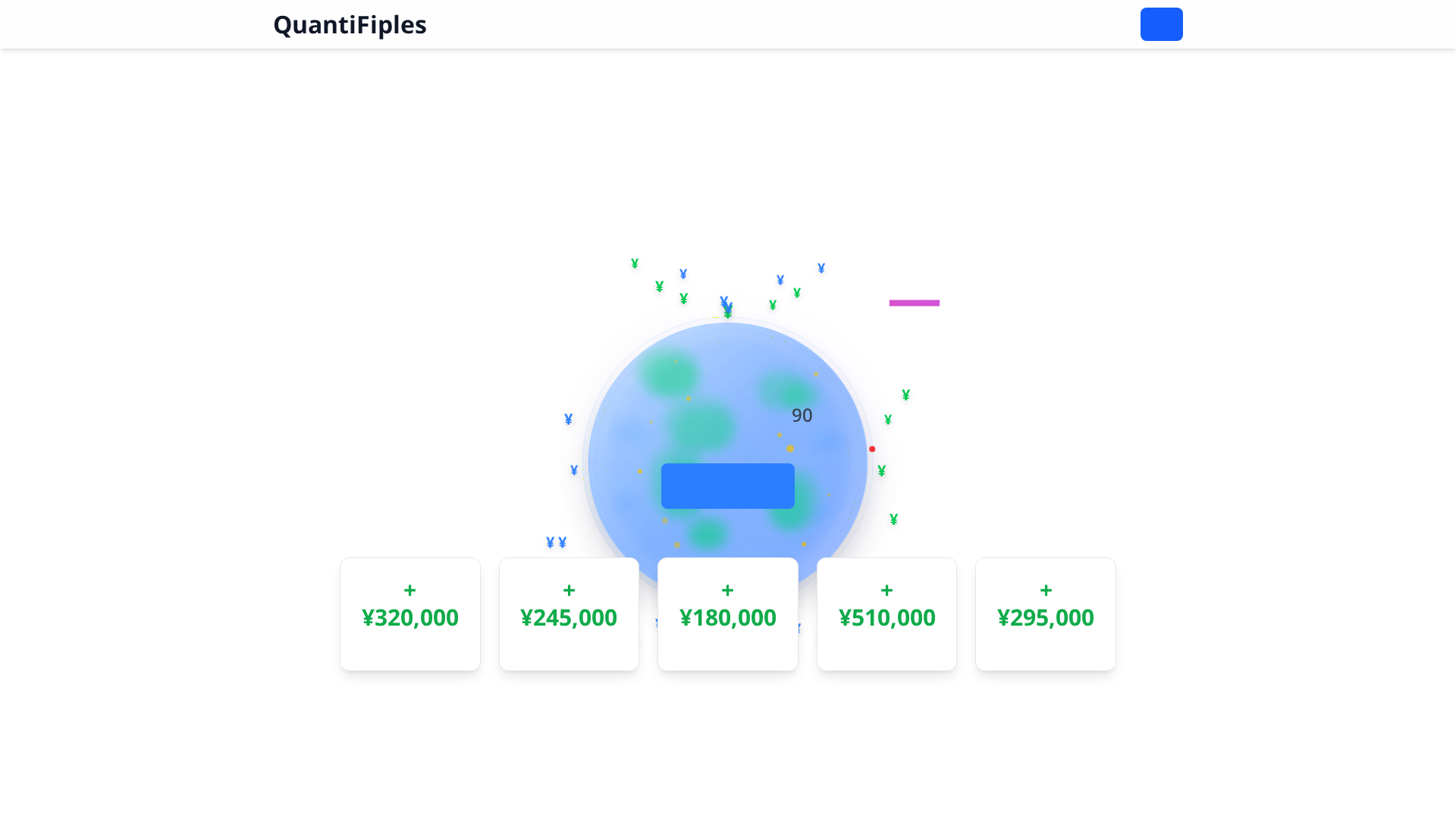Click the QuantiFiples title text
The height and width of the screenshot is (819, 1456).
(x=350, y=24)
